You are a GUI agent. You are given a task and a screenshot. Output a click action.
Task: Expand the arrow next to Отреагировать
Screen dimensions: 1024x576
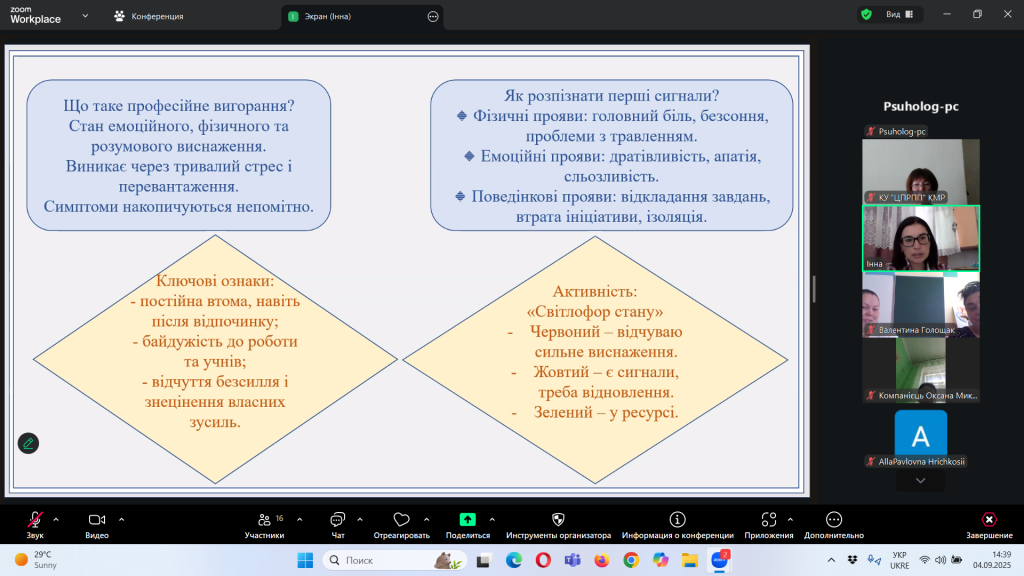point(426,520)
